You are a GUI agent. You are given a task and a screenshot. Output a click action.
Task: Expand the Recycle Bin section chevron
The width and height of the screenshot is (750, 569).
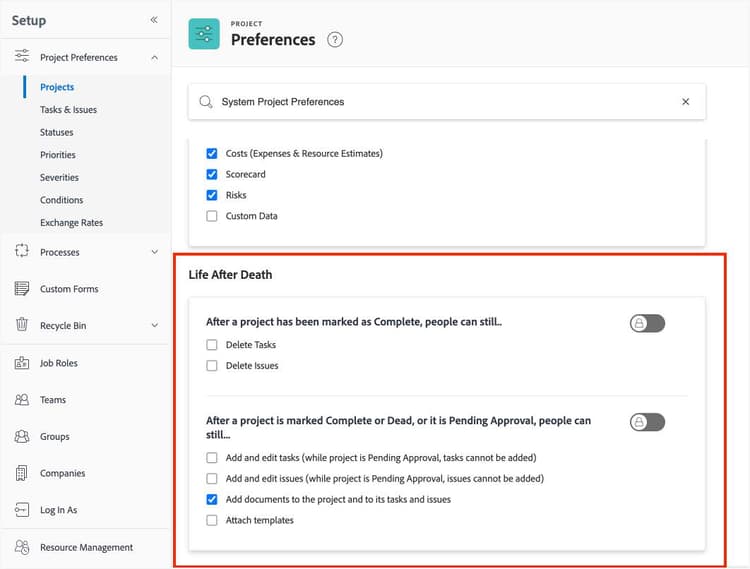click(x=154, y=325)
